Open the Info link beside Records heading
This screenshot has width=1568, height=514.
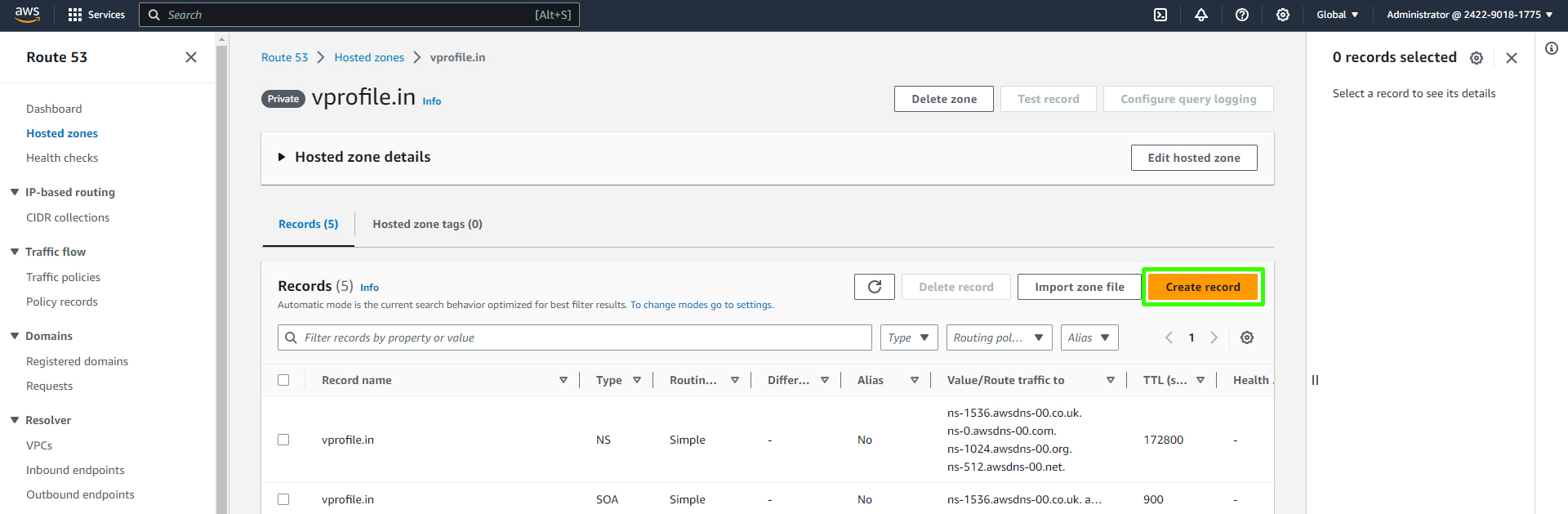369,288
